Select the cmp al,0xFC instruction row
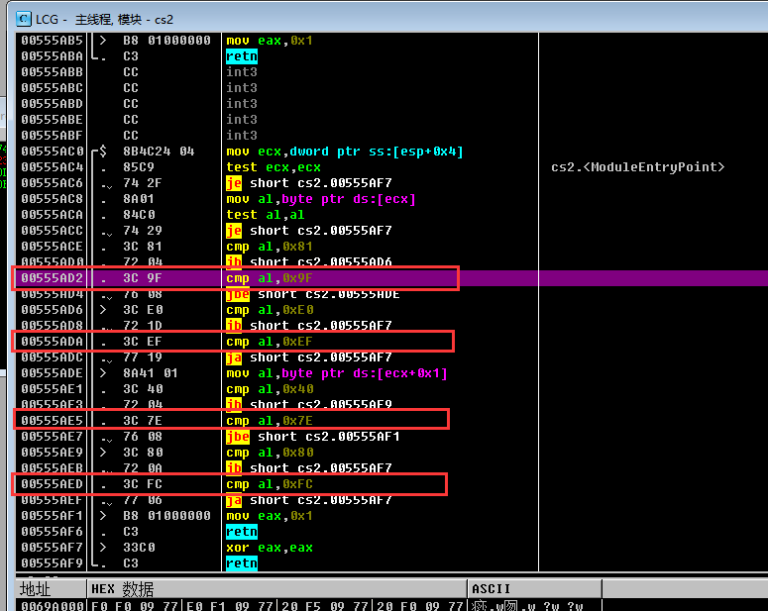 [269, 484]
